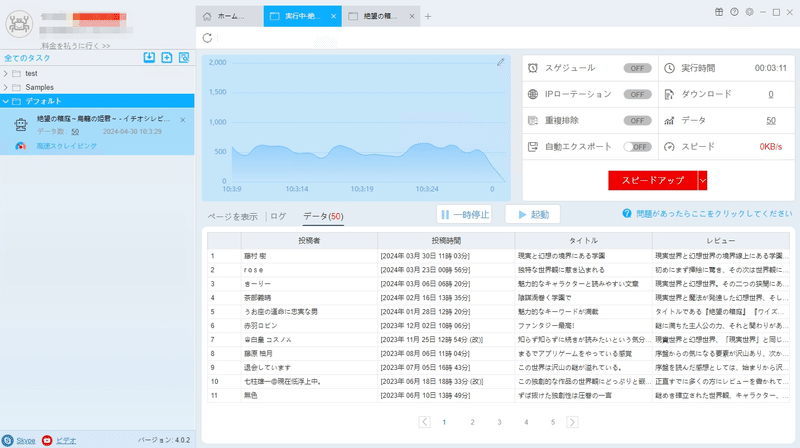
Task: Go to page 3 of the data
Action: 499,422
